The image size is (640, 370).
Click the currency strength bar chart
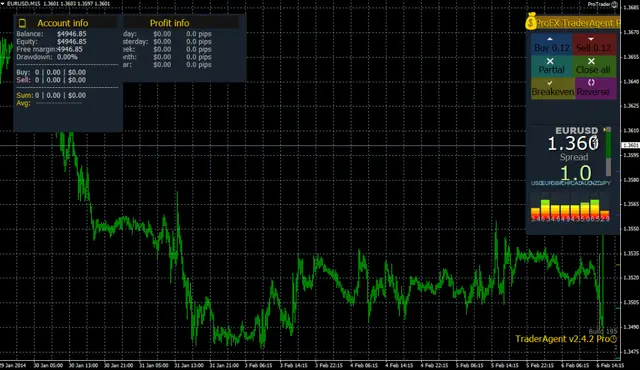(570, 207)
